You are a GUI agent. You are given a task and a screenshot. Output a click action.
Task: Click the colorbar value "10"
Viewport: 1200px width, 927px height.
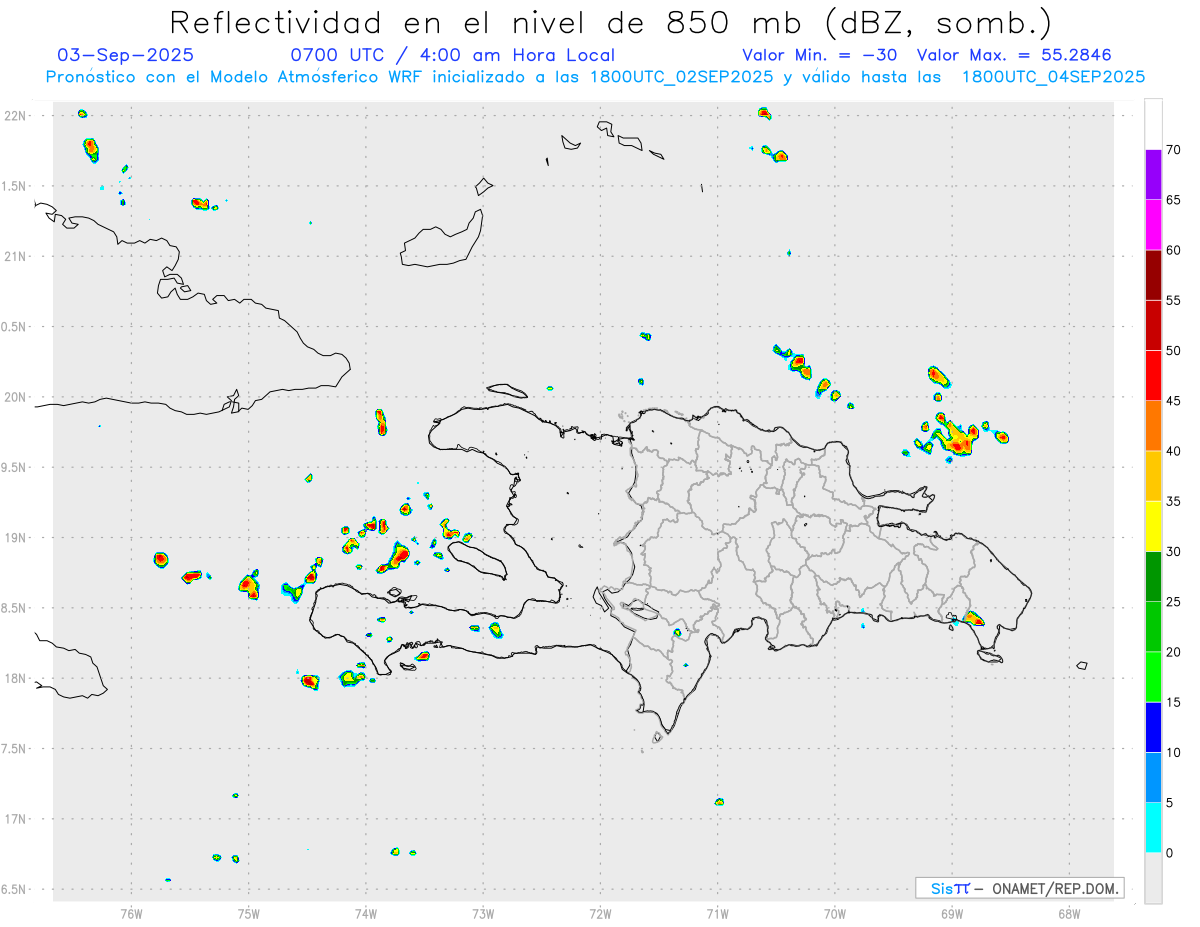pos(1174,752)
